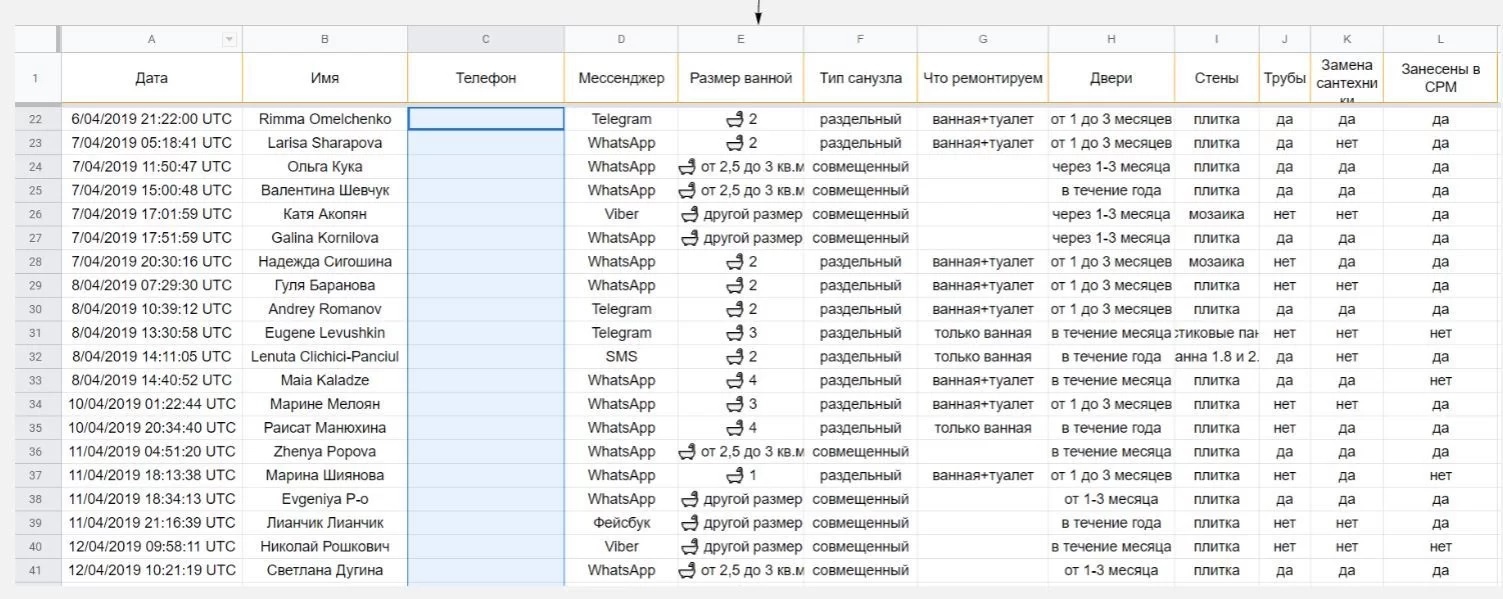The height and width of the screenshot is (599, 1503).
Task: Click the Телефон header cell
Action: [486, 78]
